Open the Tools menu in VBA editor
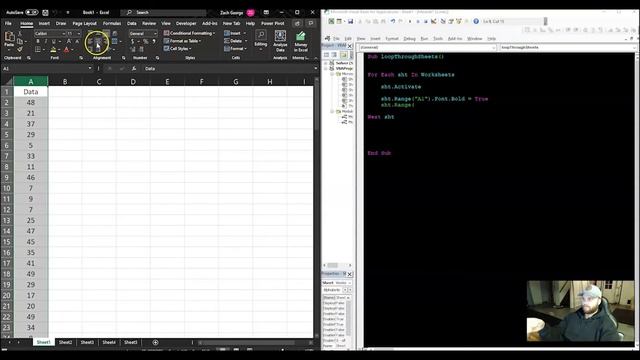This screenshot has width=640, height=360. tap(438, 38)
